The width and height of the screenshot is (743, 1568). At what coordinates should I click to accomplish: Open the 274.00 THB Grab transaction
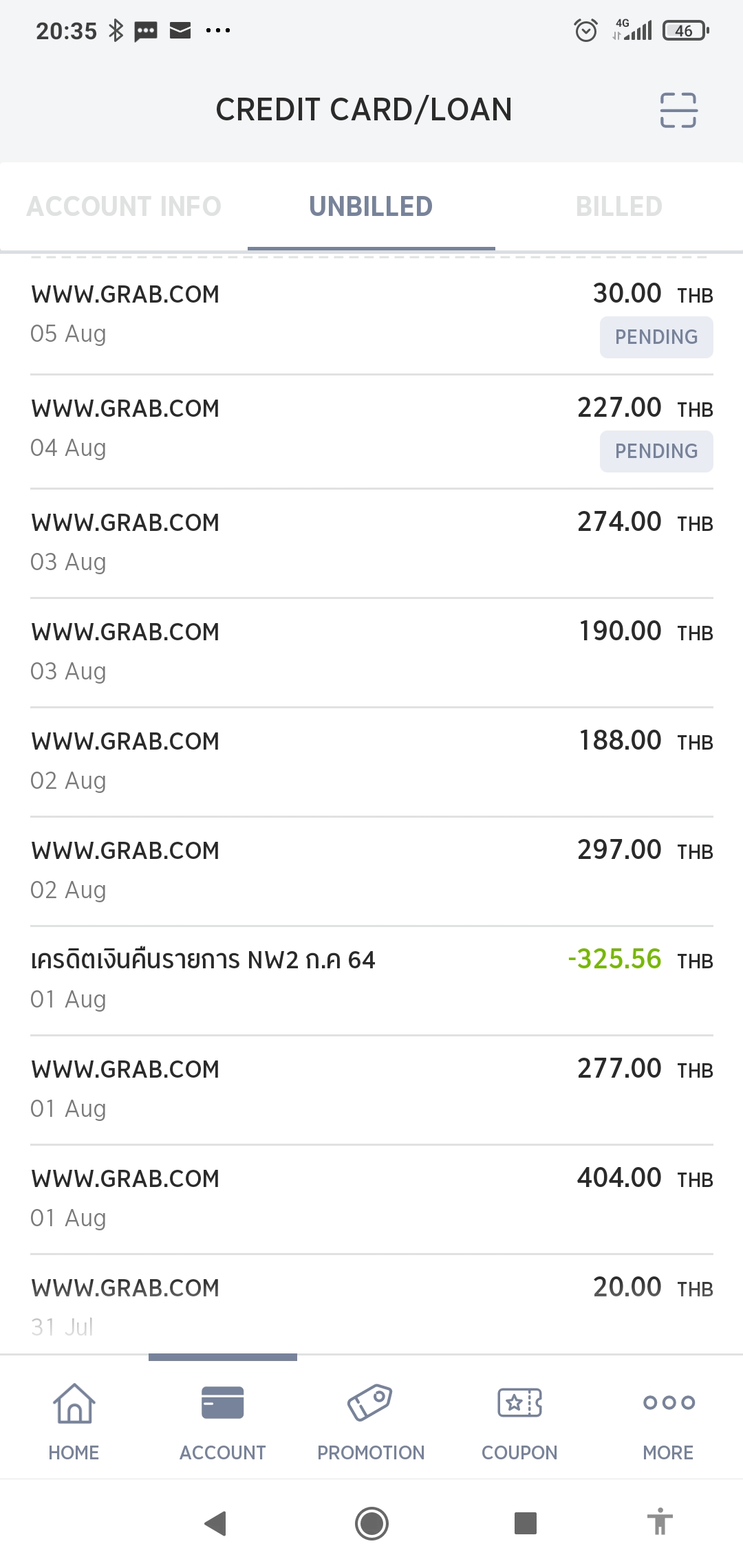[x=371, y=542]
